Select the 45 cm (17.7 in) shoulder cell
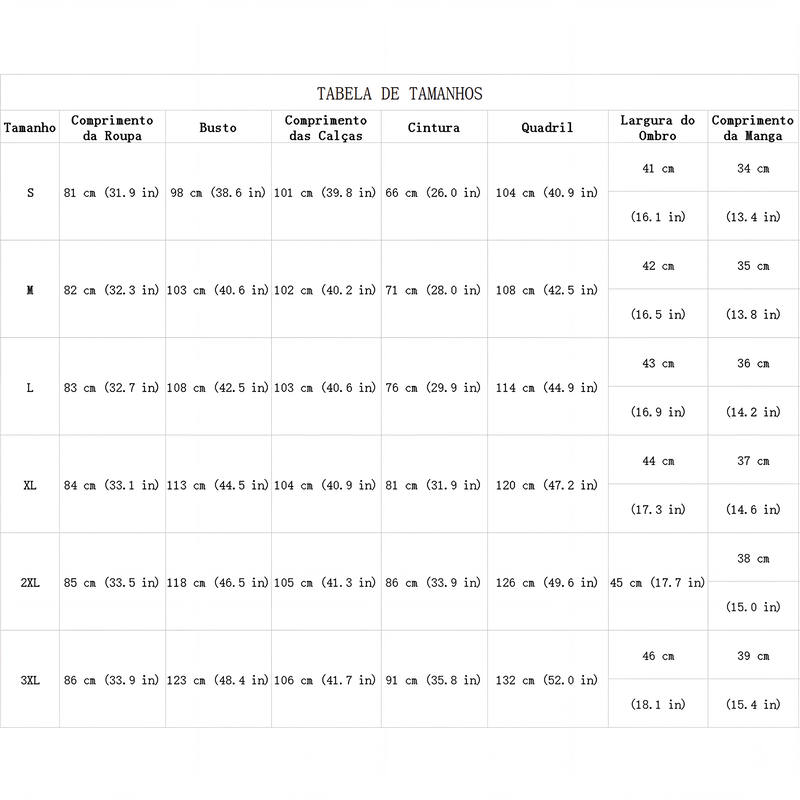The height and width of the screenshot is (800, 800). [x=658, y=583]
